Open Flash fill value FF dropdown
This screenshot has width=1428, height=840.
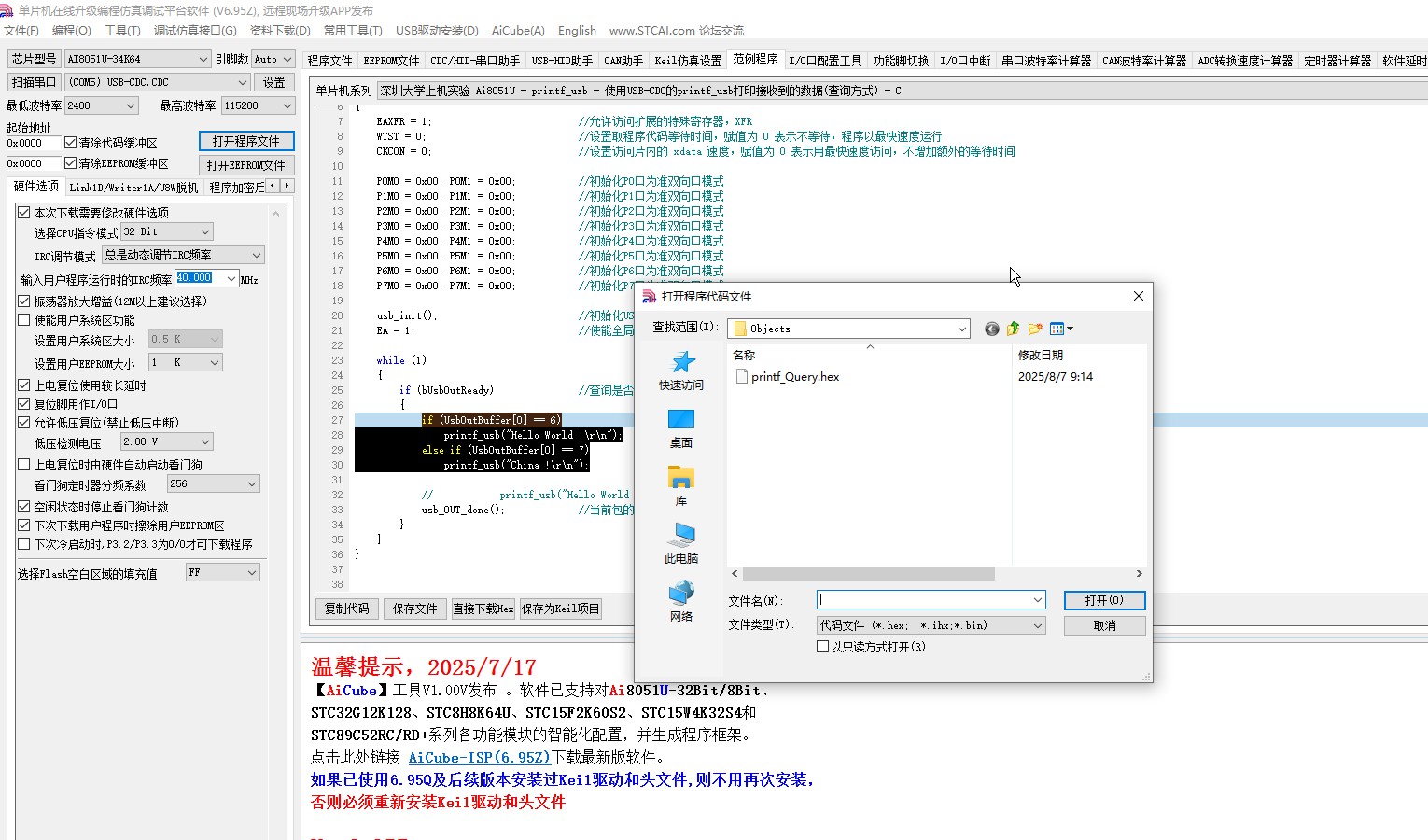tap(222, 572)
